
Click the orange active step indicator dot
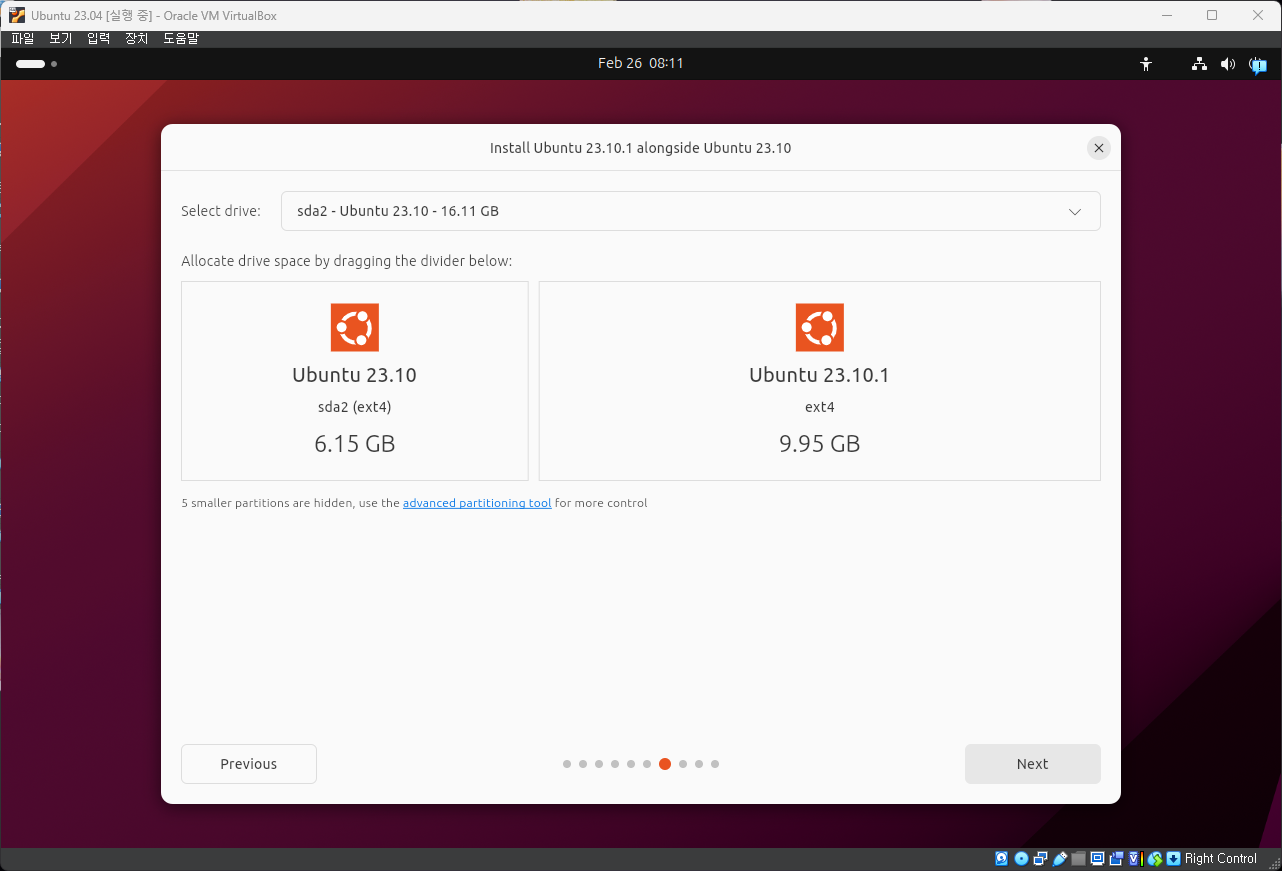pyautogui.click(x=665, y=764)
